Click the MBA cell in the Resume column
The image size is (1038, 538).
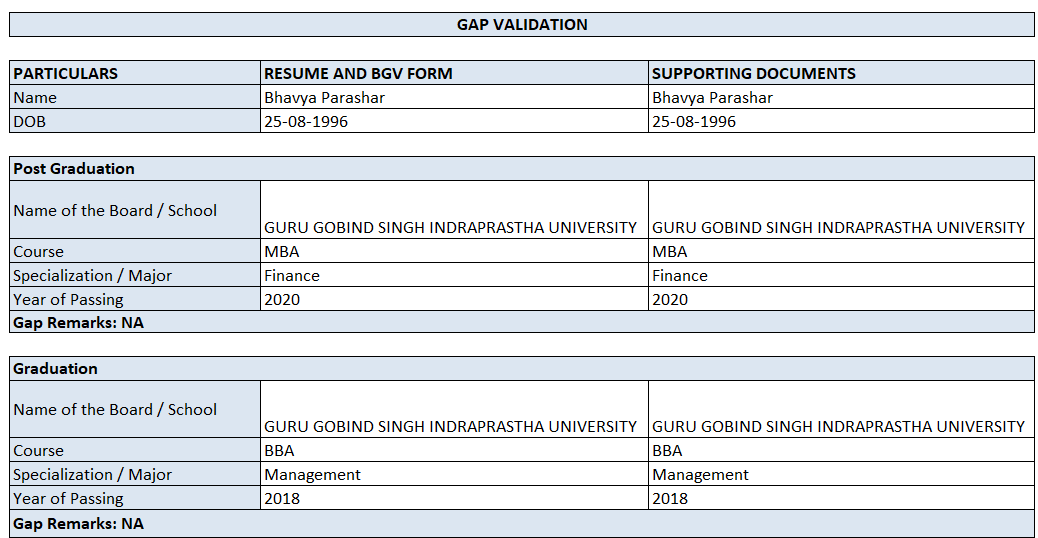tap(454, 252)
